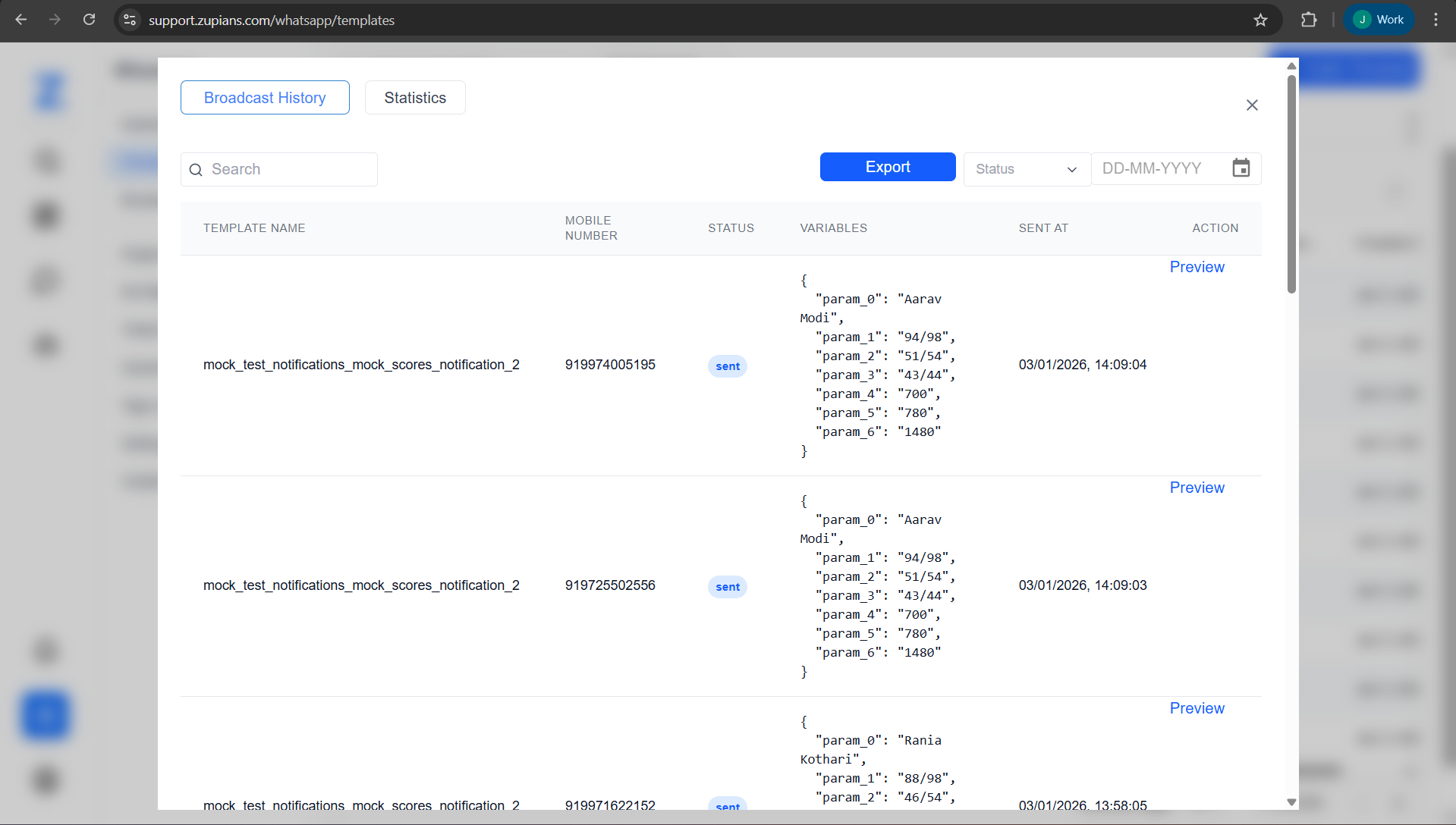This screenshot has width=1456, height=825.
Task: Click the search magnifier icon
Action: (x=196, y=170)
